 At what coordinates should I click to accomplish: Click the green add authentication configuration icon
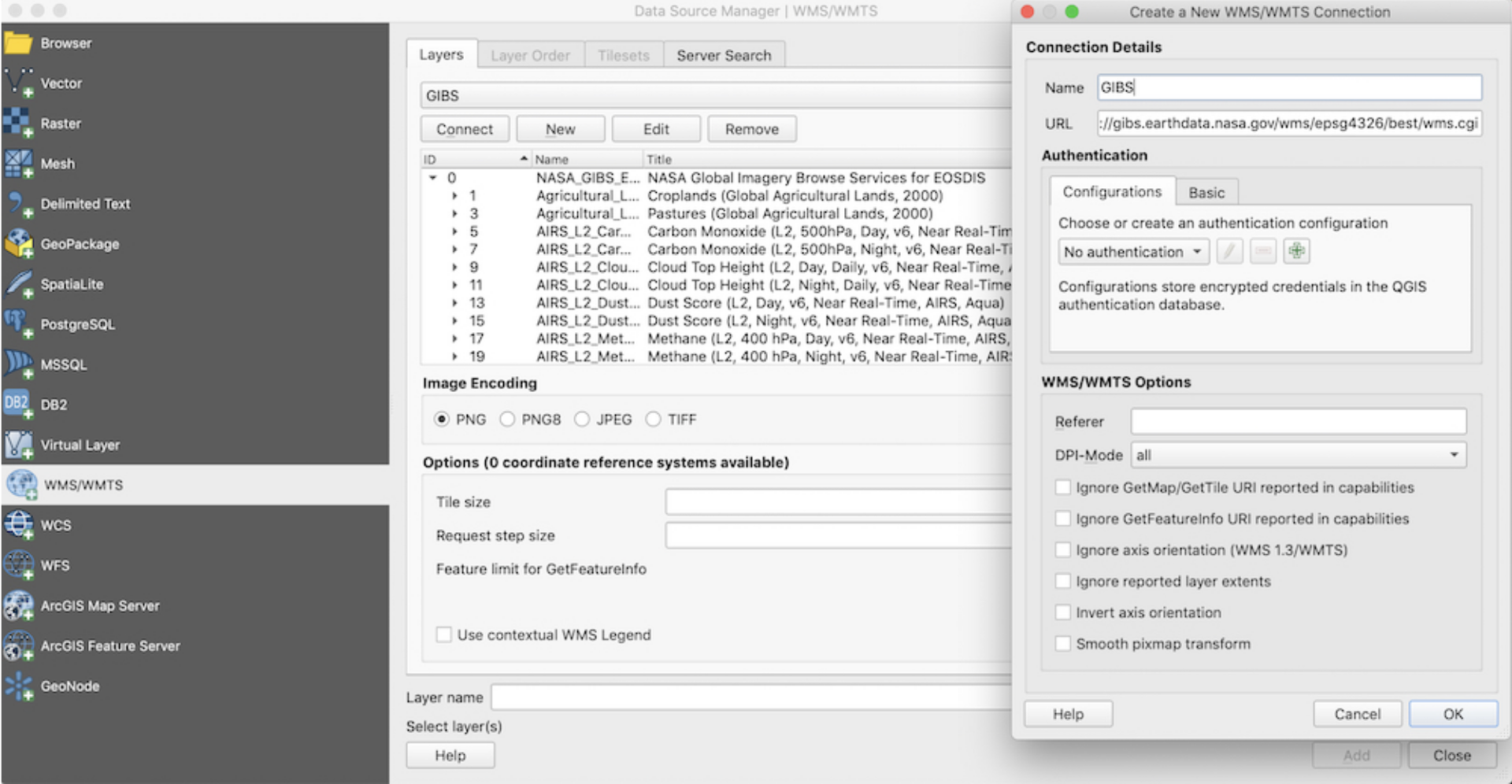coord(1295,252)
